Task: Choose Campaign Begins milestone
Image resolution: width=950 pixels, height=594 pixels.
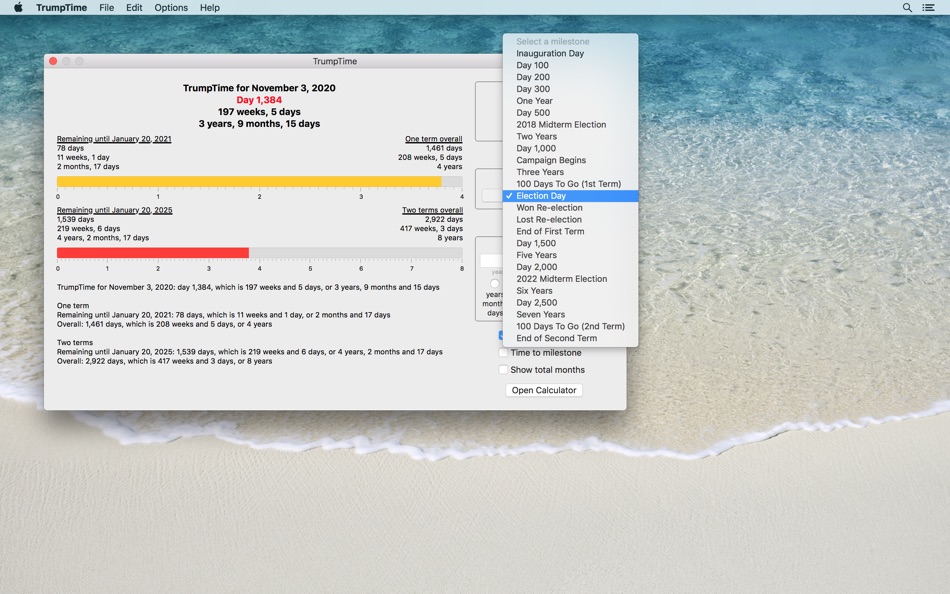Action: click(x=570, y=160)
